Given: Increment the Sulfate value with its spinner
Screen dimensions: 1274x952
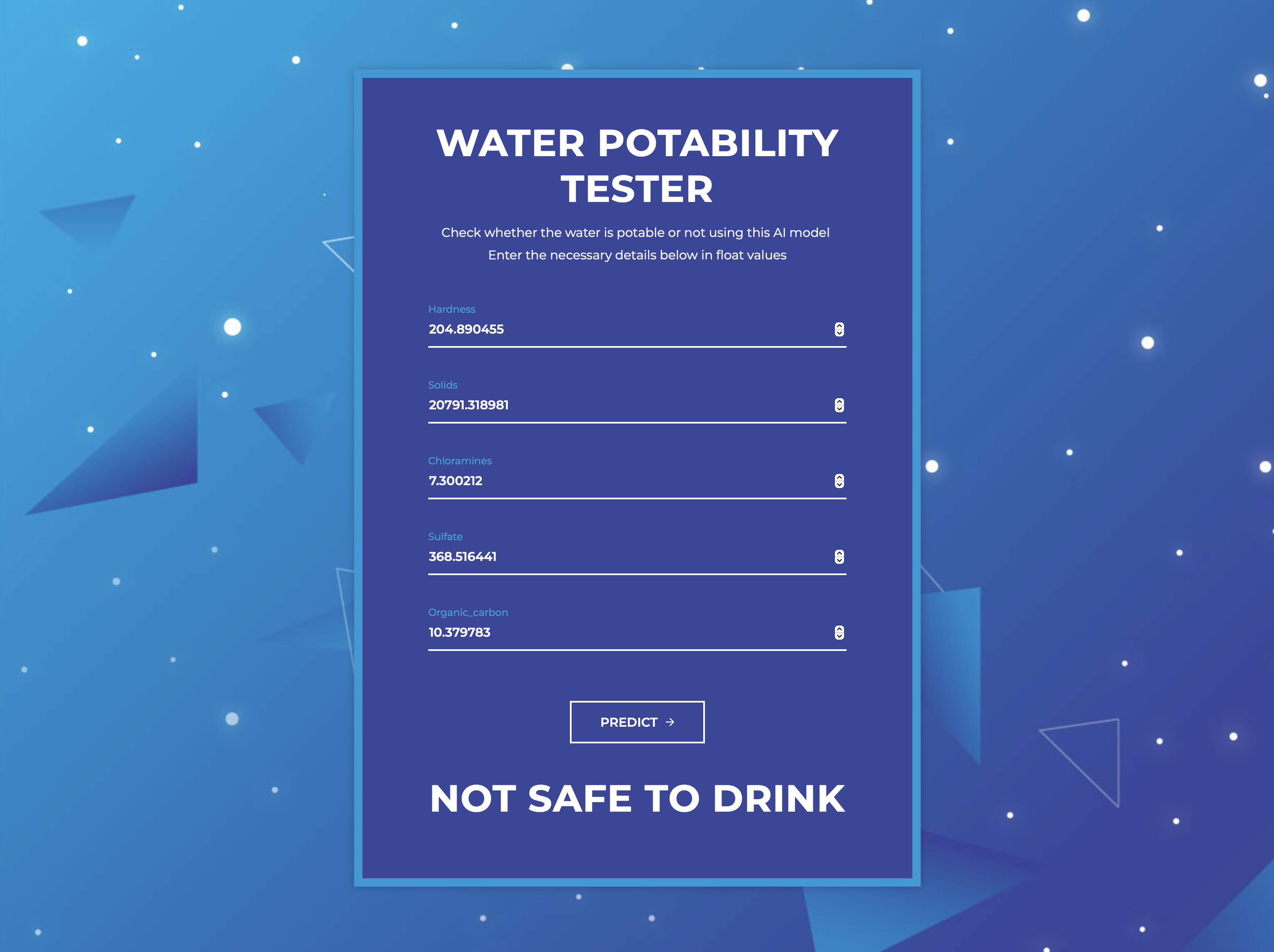Looking at the screenshot, I should (839, 554).
